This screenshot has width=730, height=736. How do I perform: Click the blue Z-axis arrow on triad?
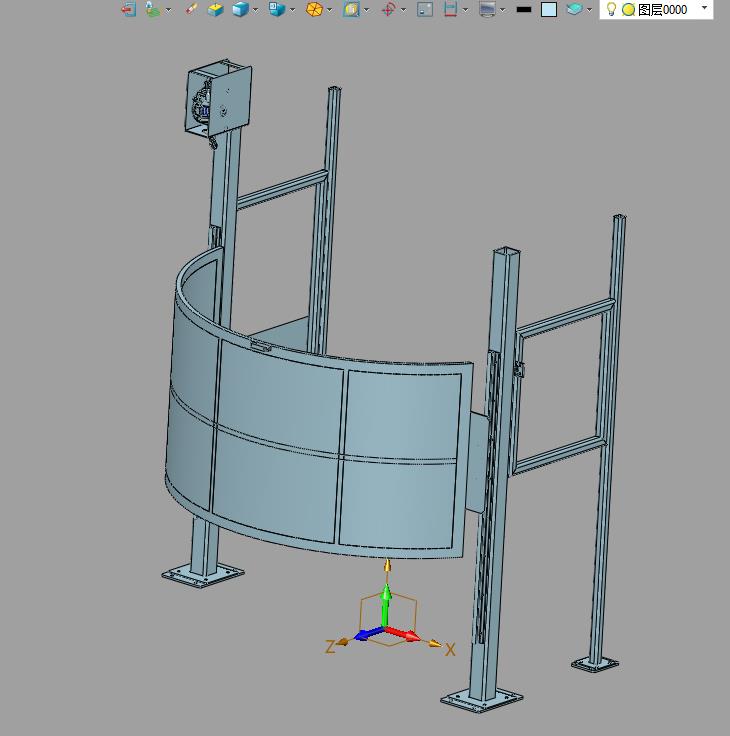(370, 634)
